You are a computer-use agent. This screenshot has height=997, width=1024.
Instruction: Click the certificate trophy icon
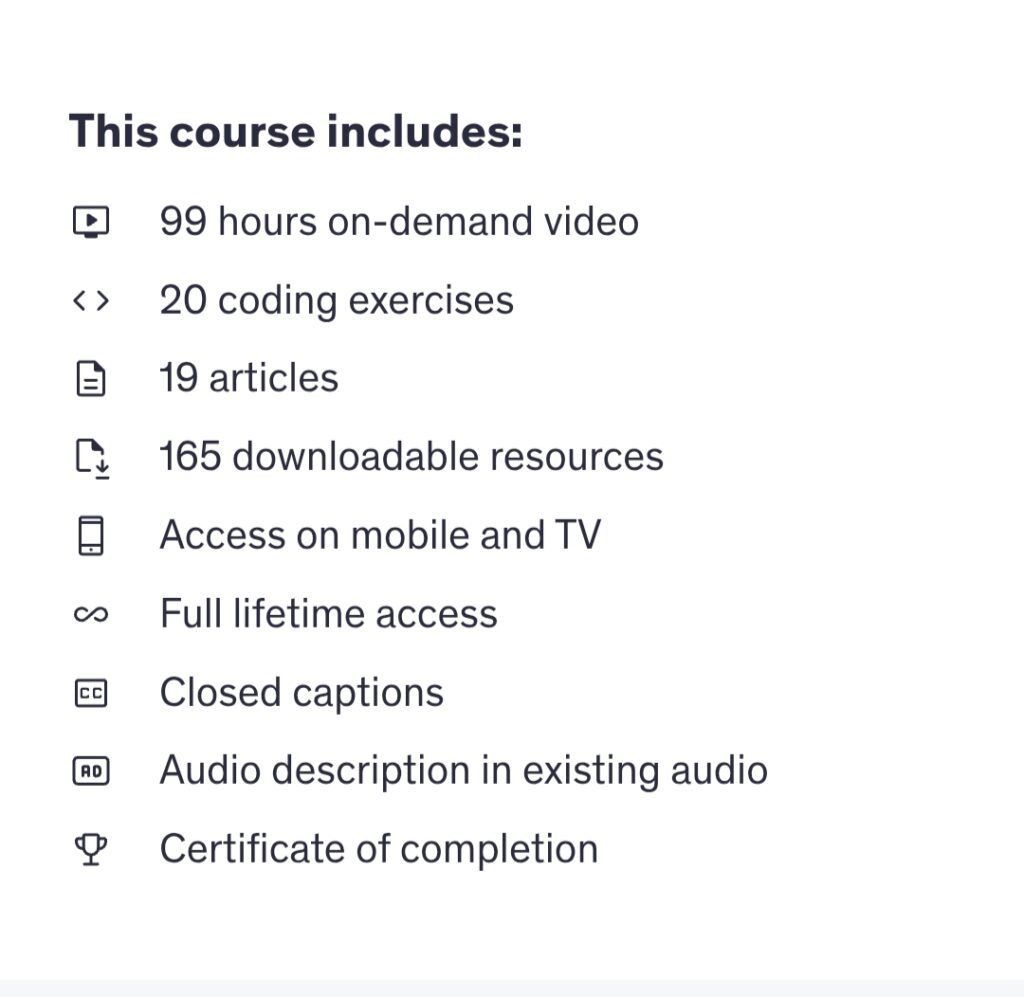91,850
